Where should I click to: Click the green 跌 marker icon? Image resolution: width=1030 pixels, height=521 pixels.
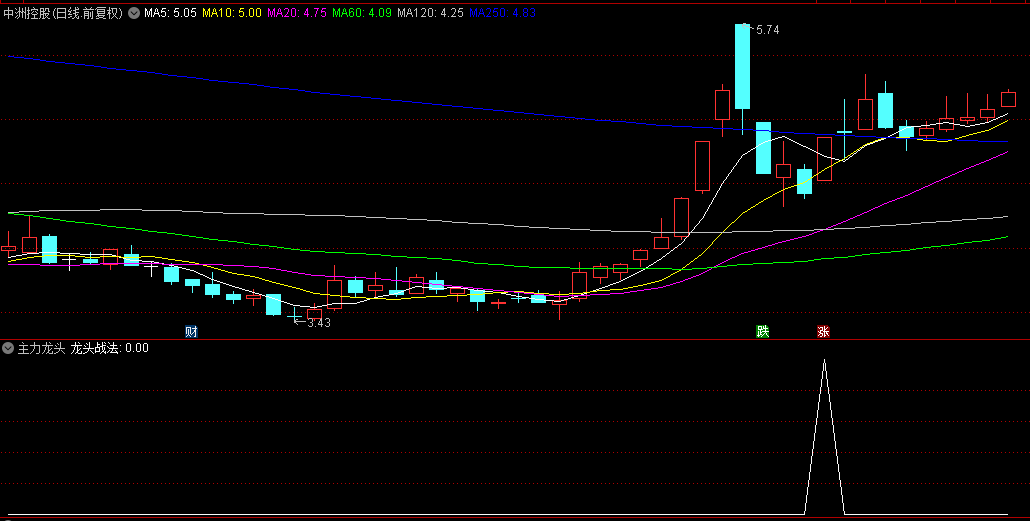point(762,332)
